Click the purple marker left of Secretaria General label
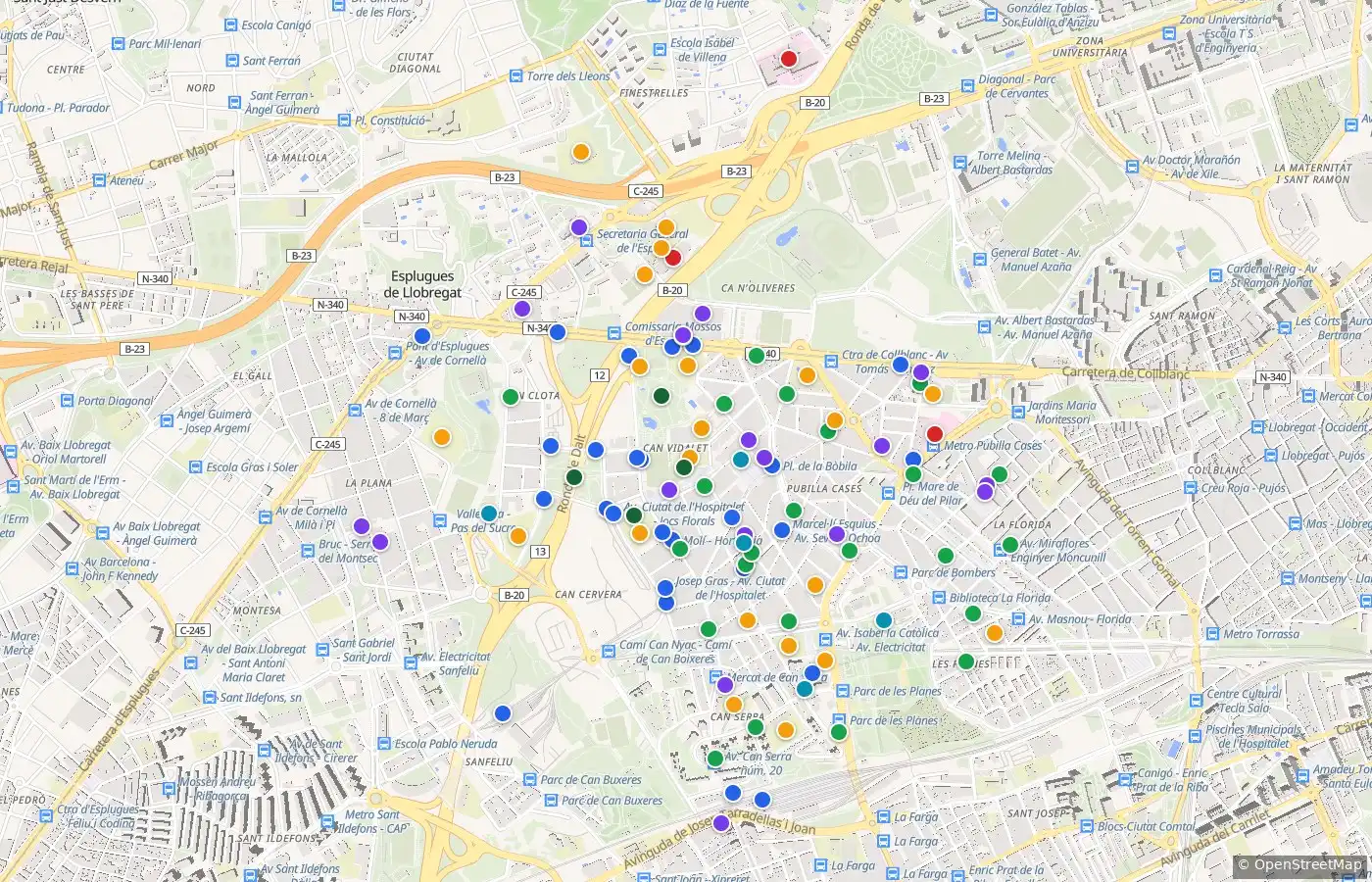1372x882 pixels. click(579, 227)
